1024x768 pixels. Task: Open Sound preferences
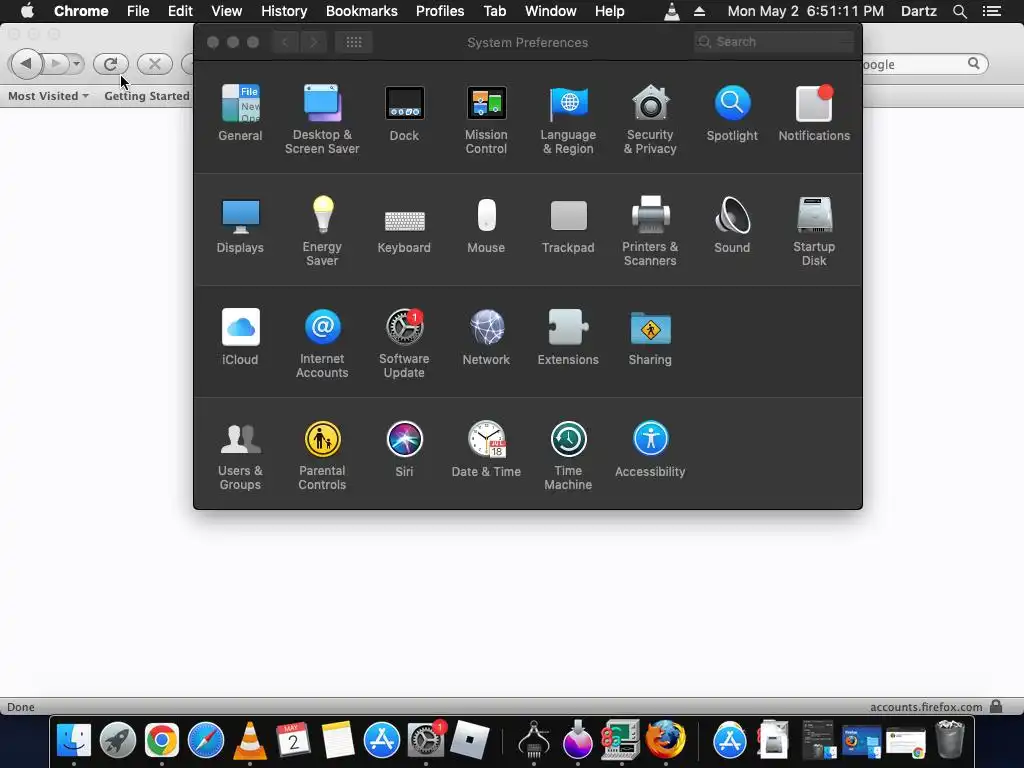pyautogui.click(x=732, y=225)
